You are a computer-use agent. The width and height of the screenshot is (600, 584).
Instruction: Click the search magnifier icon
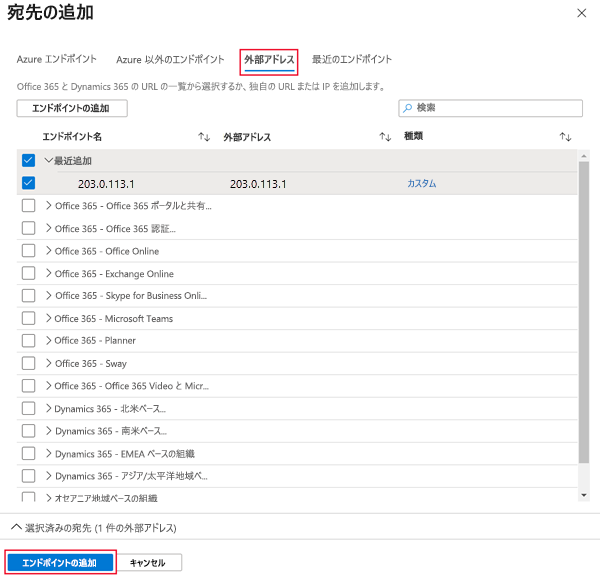pyautogui.click(x=408, y=108)
